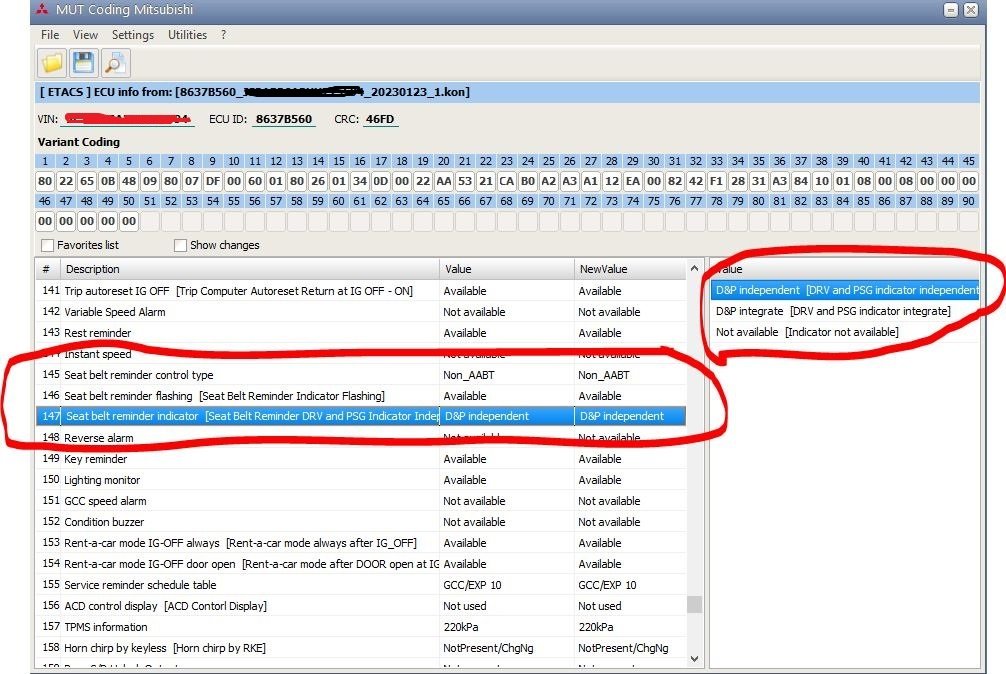Click NewValue cell of Seat belt reminder indicator
Image resolution: width=1006 pixels, height=674 pixels.
click(630, 416)
